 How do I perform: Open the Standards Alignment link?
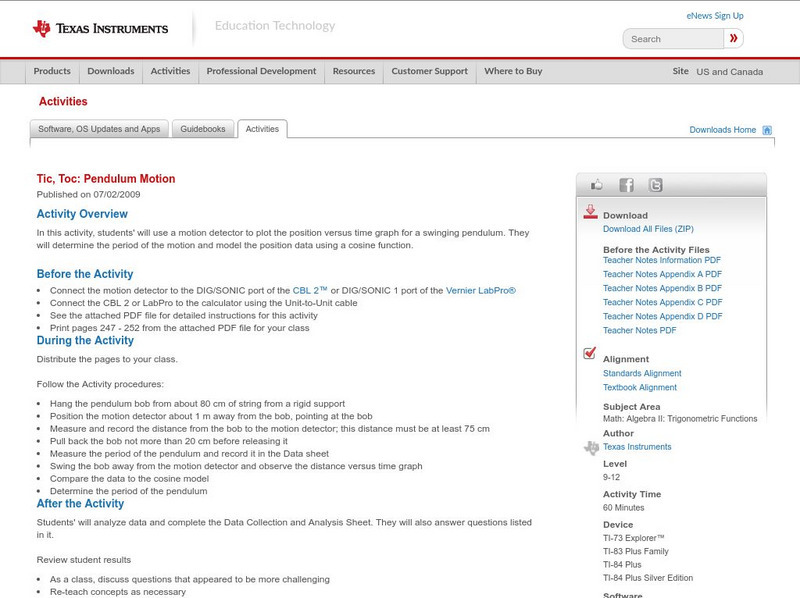tap(642, 373)
